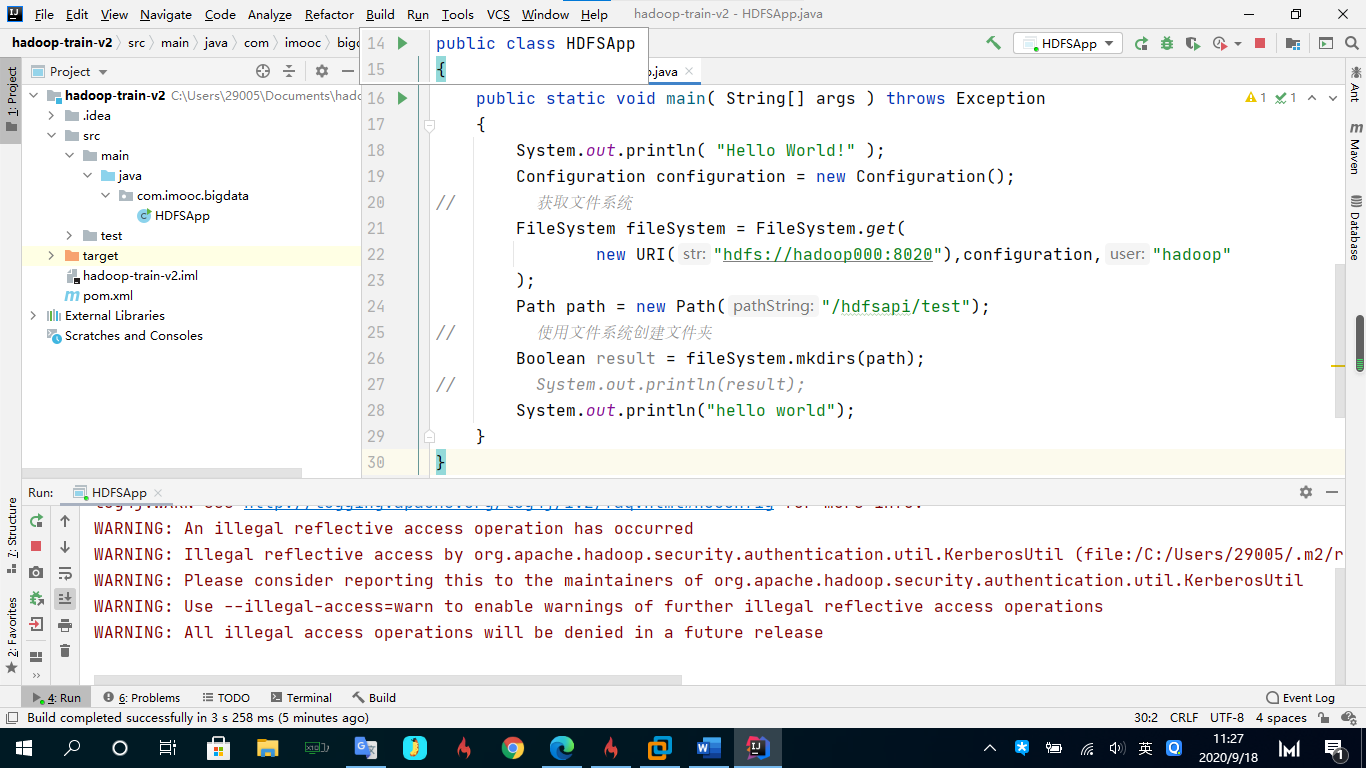Collapse the src folder
This screenshot has height=768, width=1366.
pyautogui.click(x=52, y=136)
